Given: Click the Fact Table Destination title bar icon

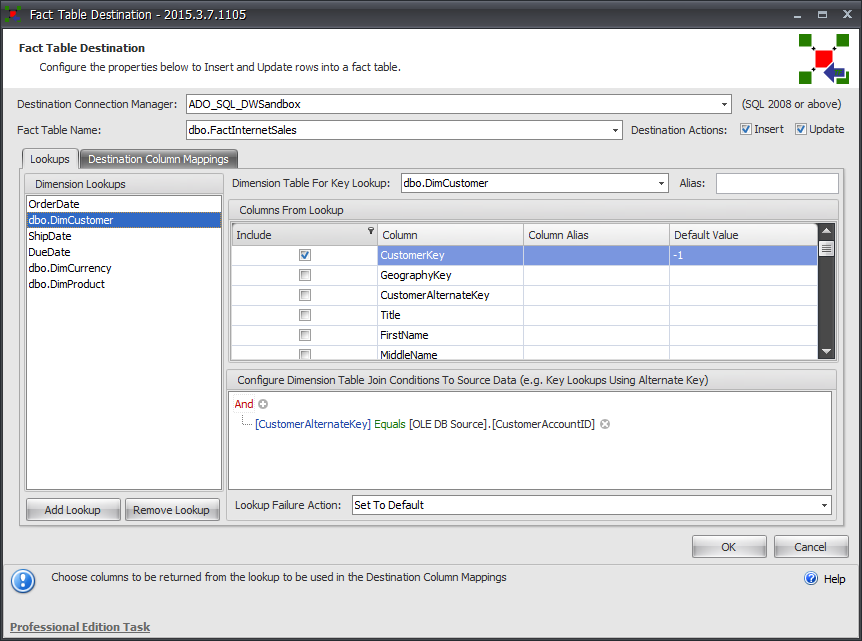Looking at the screenshot, I should pos(12,14).
